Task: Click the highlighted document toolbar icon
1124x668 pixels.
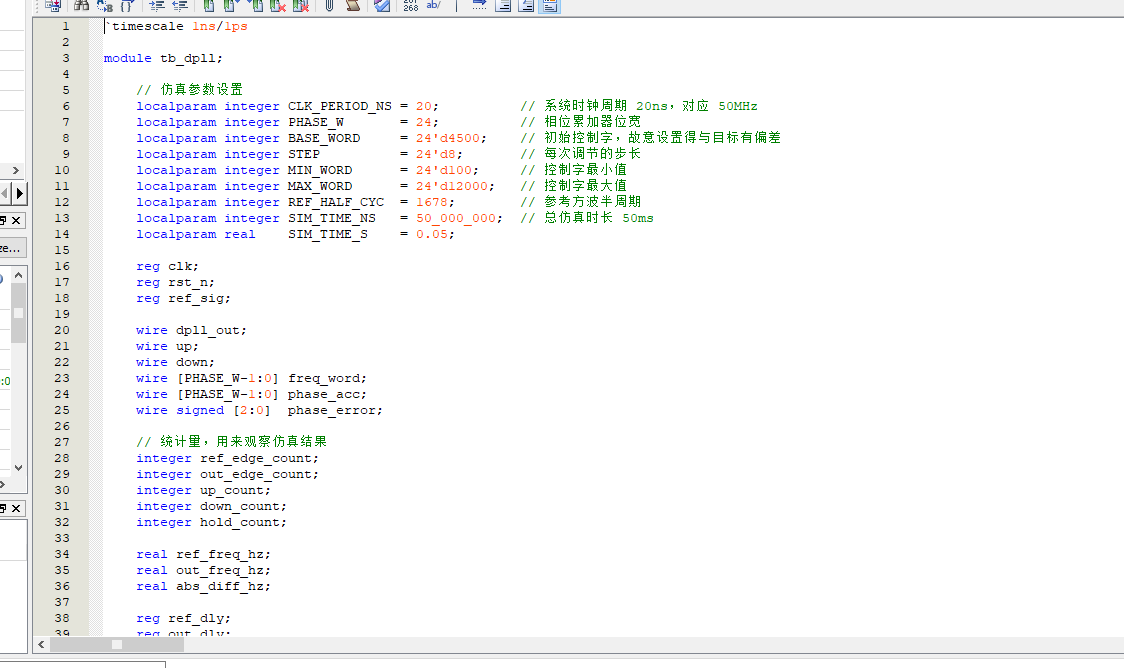Action: click(550, 6)
